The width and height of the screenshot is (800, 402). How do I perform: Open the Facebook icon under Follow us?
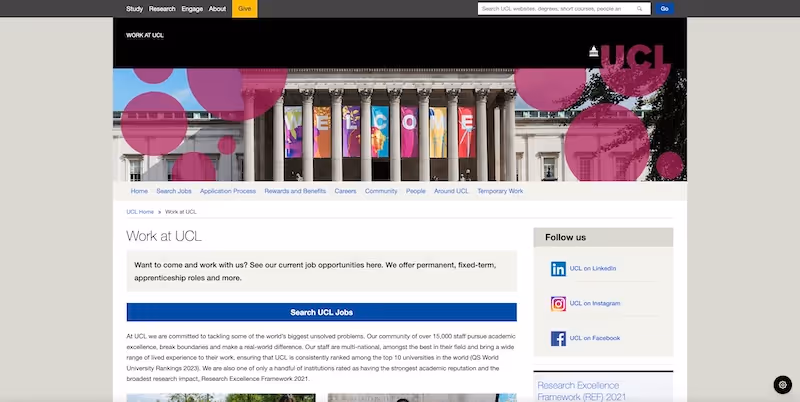558,338
